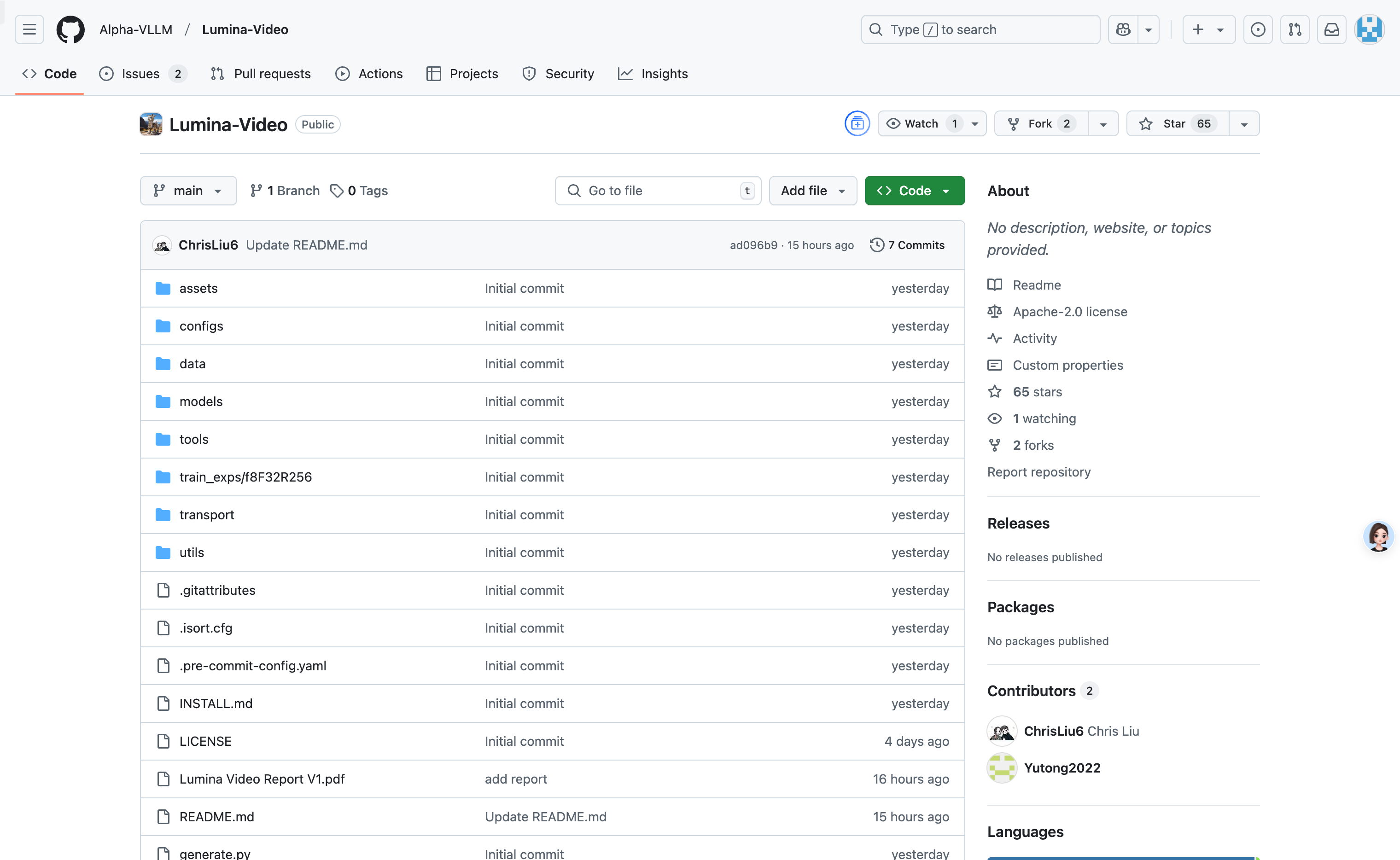Go to GitHub home via Octocat logo
1400x860 pixels.
70,29
